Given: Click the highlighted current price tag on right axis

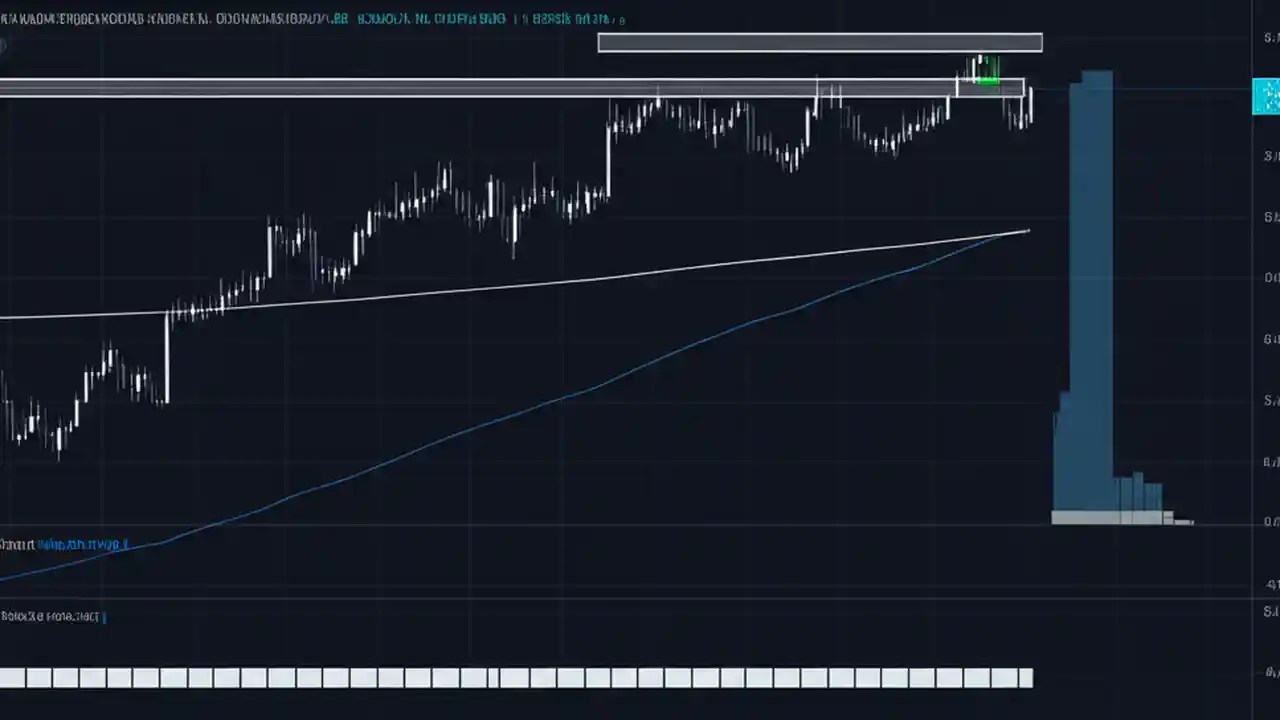Looking at the screenshot, I should coord(1266,95).
